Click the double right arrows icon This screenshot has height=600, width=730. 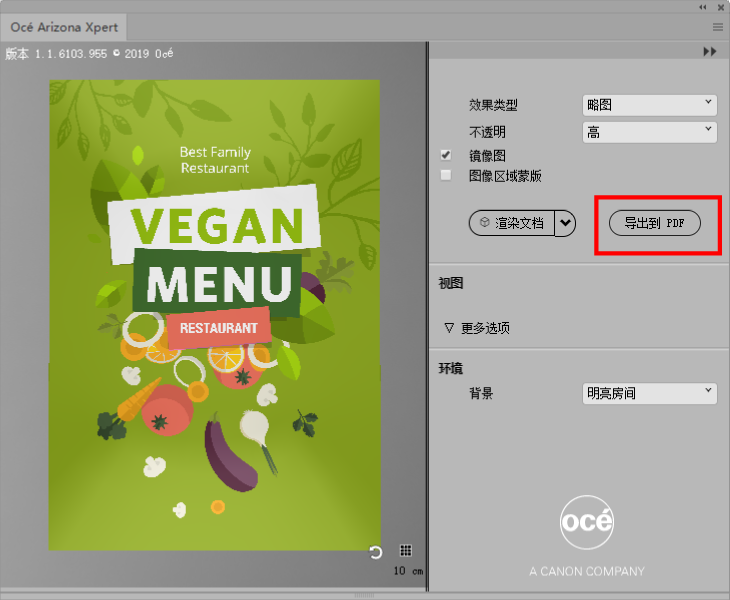[x=710, y=51]
